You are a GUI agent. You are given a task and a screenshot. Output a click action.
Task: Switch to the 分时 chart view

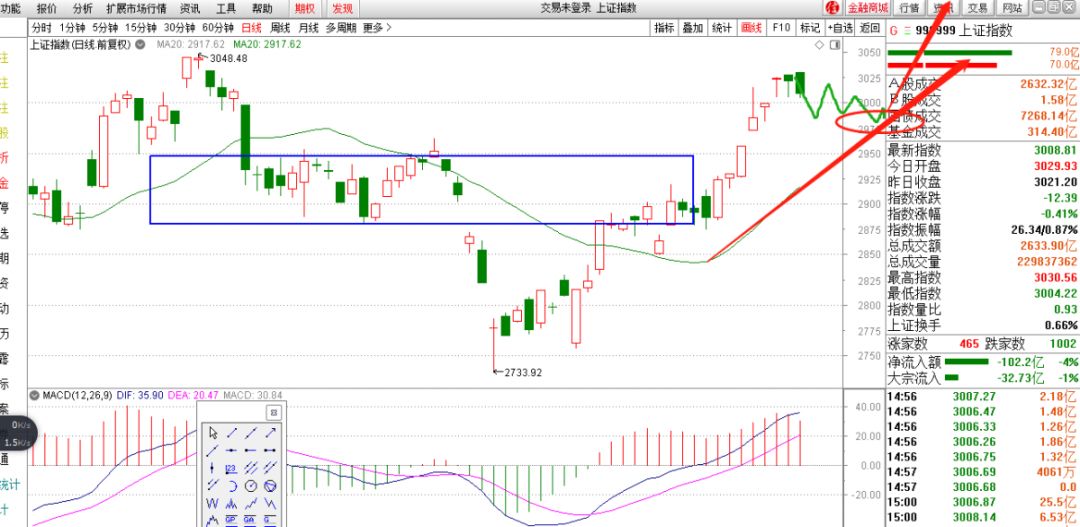coord(41,28)
